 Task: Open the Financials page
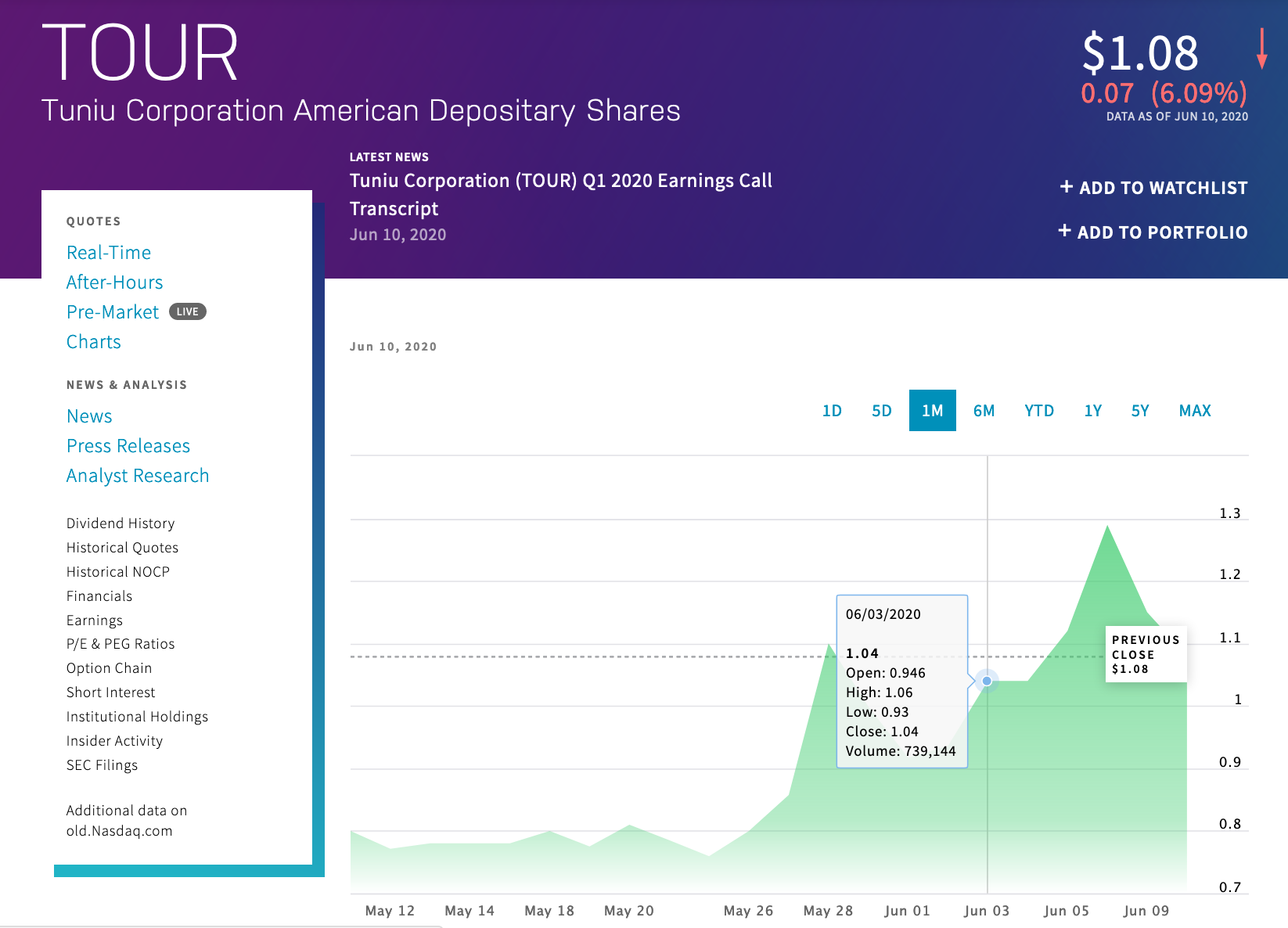pos(99,596)
